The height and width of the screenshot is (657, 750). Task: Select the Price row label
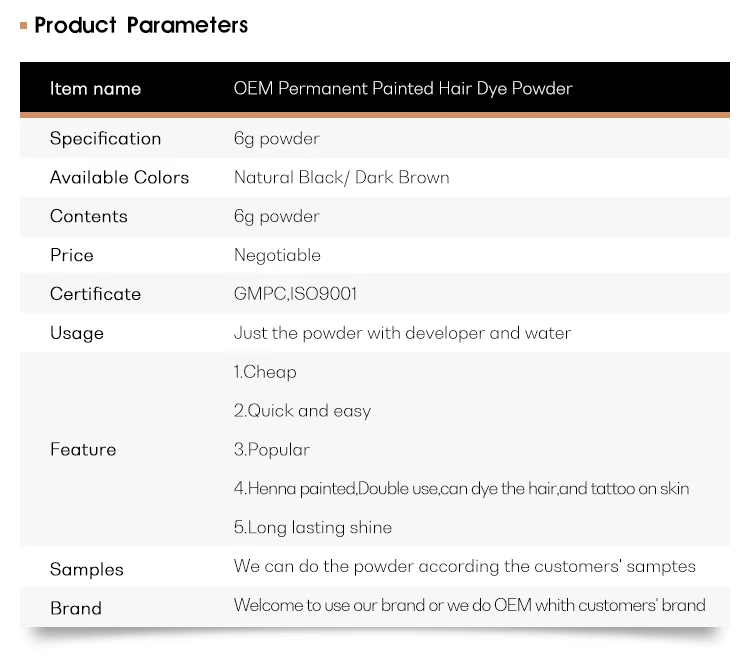point(71,256)
